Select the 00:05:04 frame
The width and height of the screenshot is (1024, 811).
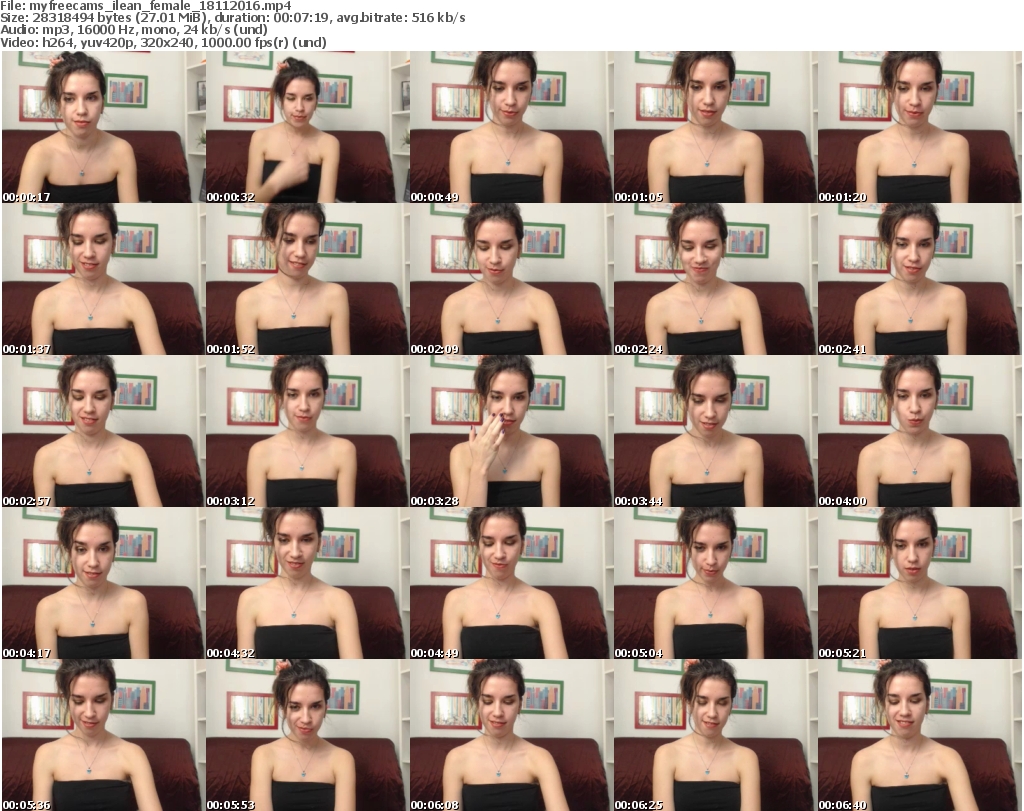click(x=715, y=583)
